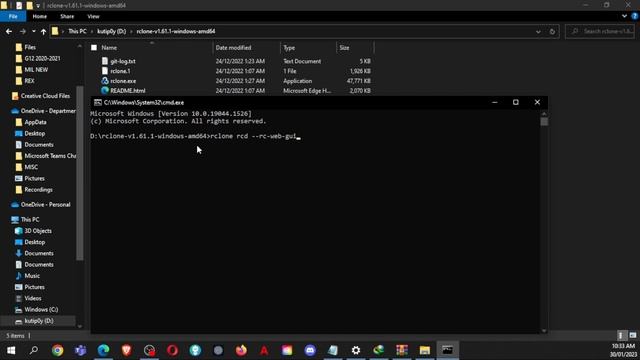Open Opera browser from taskbar
Screen dimensions: 640x360
click(x=172, y=350)
